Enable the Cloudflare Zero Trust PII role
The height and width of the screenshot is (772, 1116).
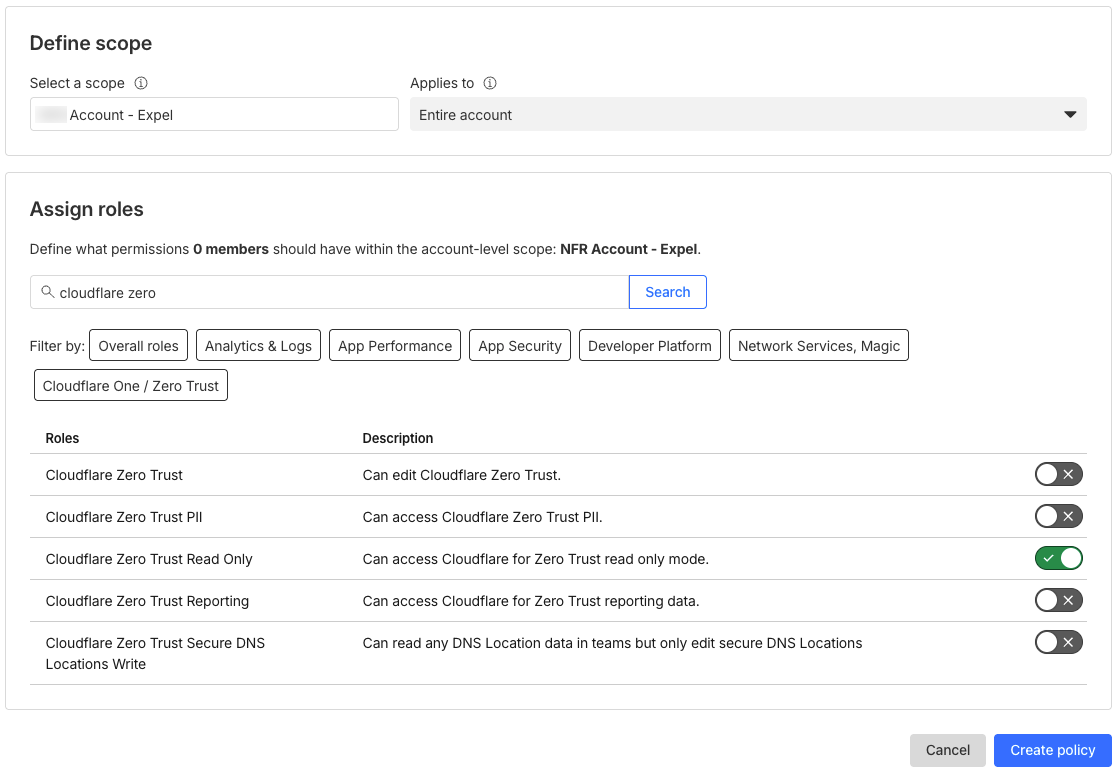(x=1058, y=517)
